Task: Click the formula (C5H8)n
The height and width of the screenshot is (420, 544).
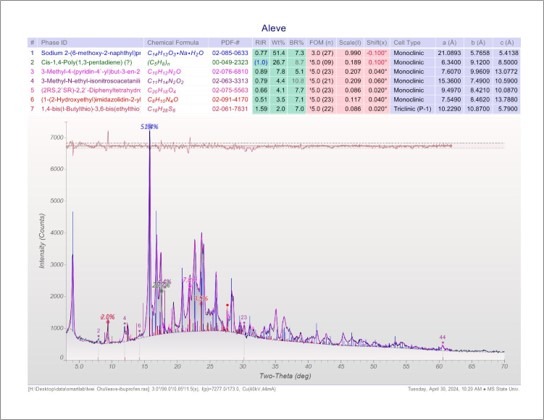Action: click(x=159, y=62)
